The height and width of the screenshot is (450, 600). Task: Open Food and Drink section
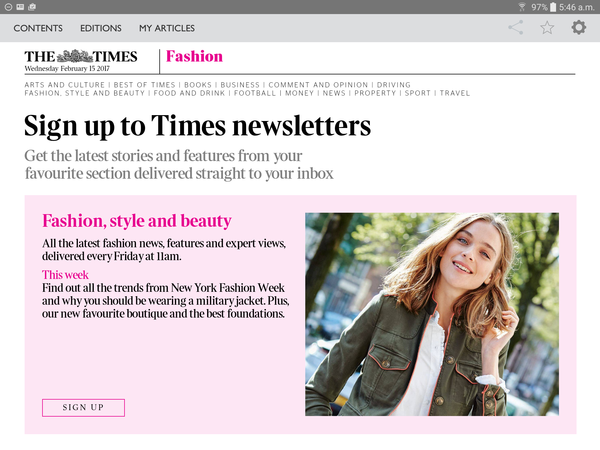point(189,93)
